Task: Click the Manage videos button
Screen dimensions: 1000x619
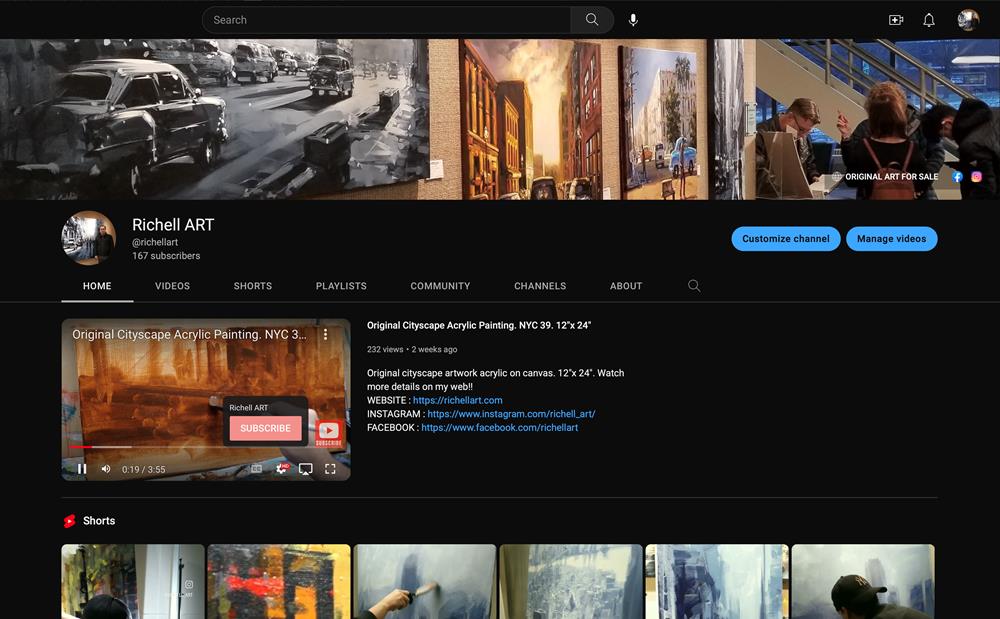Action: point(892,238)
